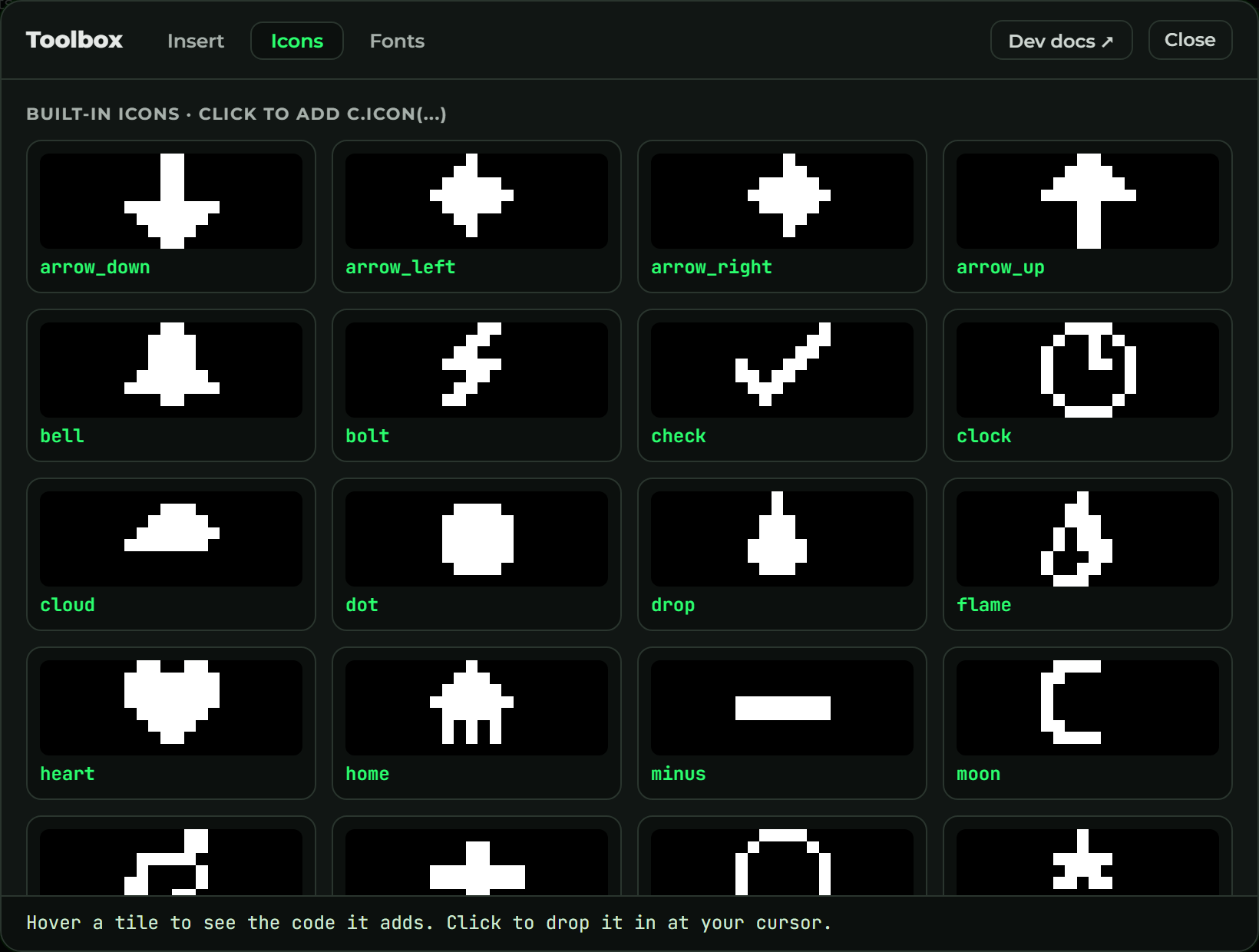Insert the minus icon
The image size is (1259, 952).
(782, 723)
